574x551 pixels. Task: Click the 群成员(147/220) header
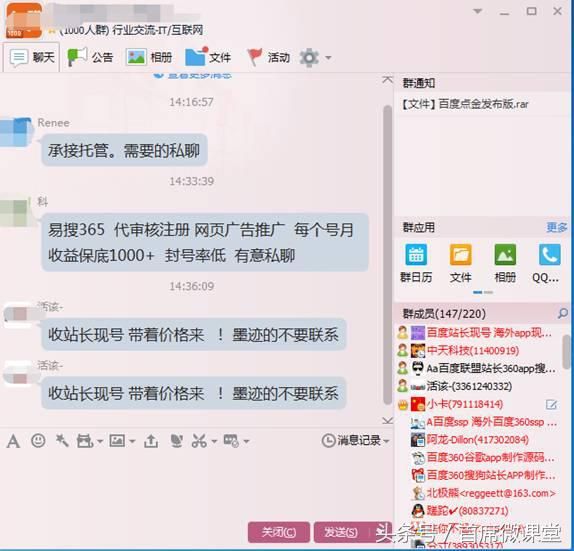(x=444, y=313)
